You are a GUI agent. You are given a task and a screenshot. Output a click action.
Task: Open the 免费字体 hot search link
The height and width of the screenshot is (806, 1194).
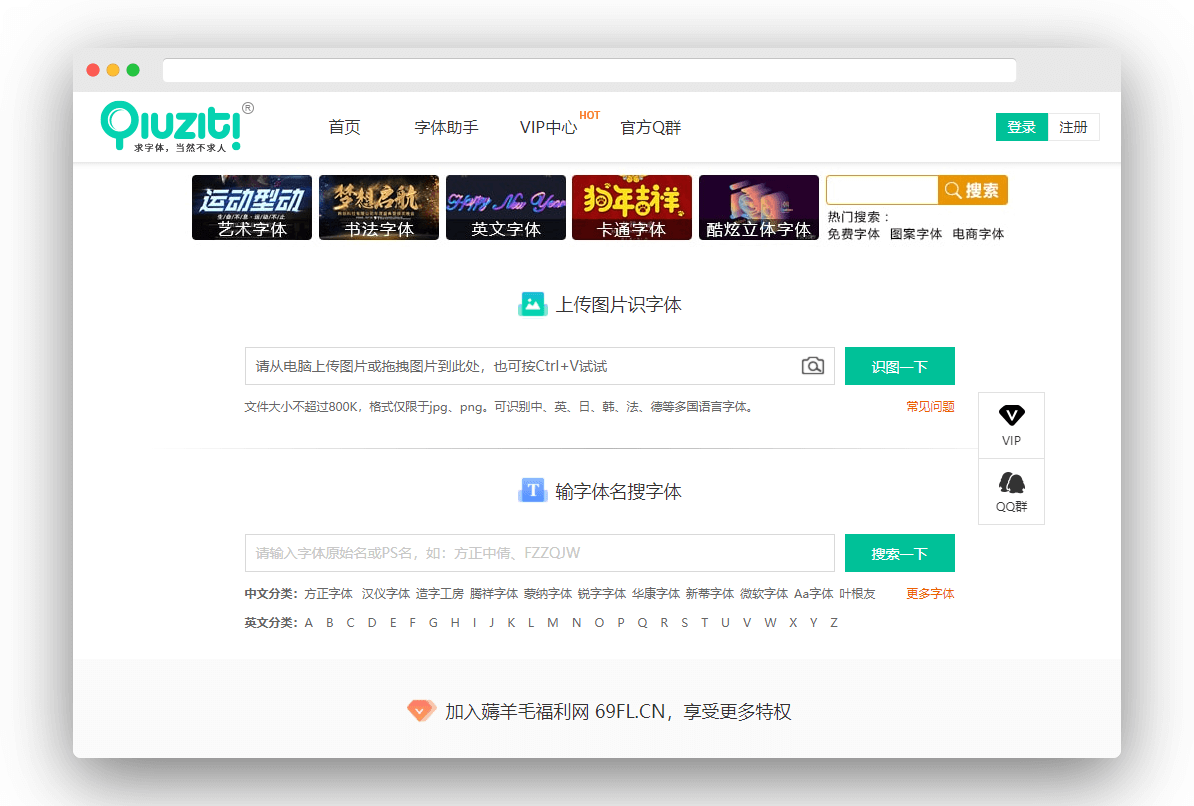(x=854, y=234)
